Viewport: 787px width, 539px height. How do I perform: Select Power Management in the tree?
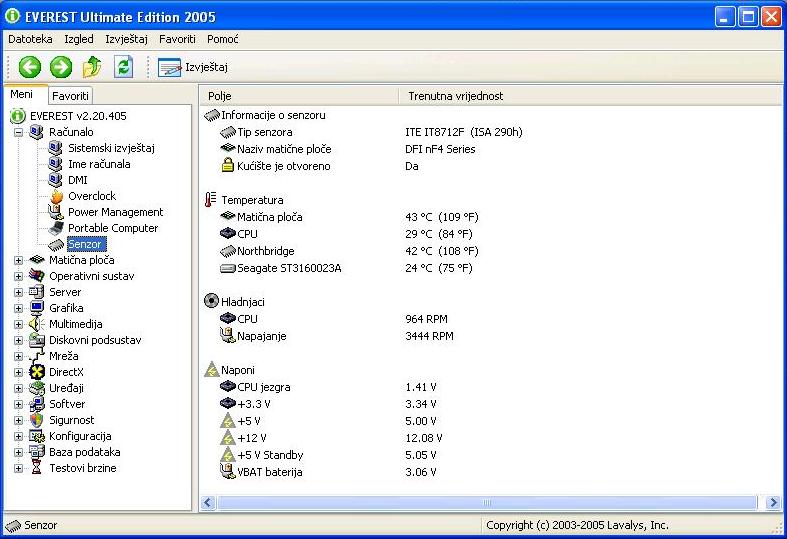point(114,212)
